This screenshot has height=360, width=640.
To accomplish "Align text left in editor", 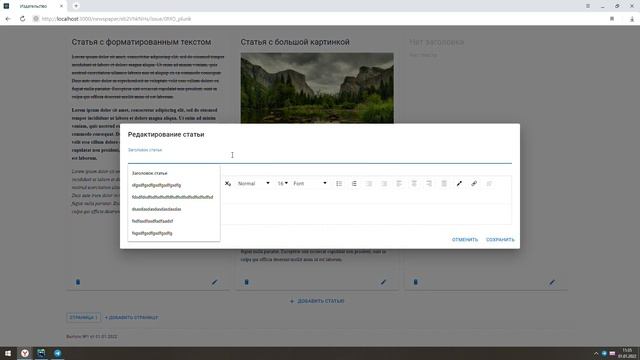I will pyautogui.click(x=399, y=184).
